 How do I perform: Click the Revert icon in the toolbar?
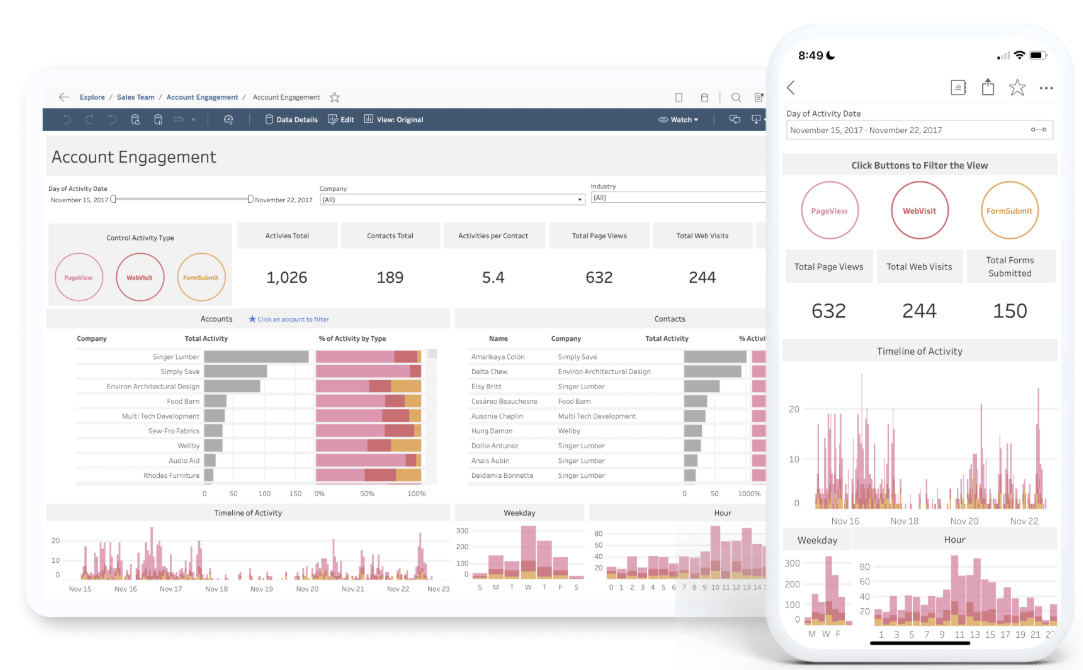coord(112,119)
